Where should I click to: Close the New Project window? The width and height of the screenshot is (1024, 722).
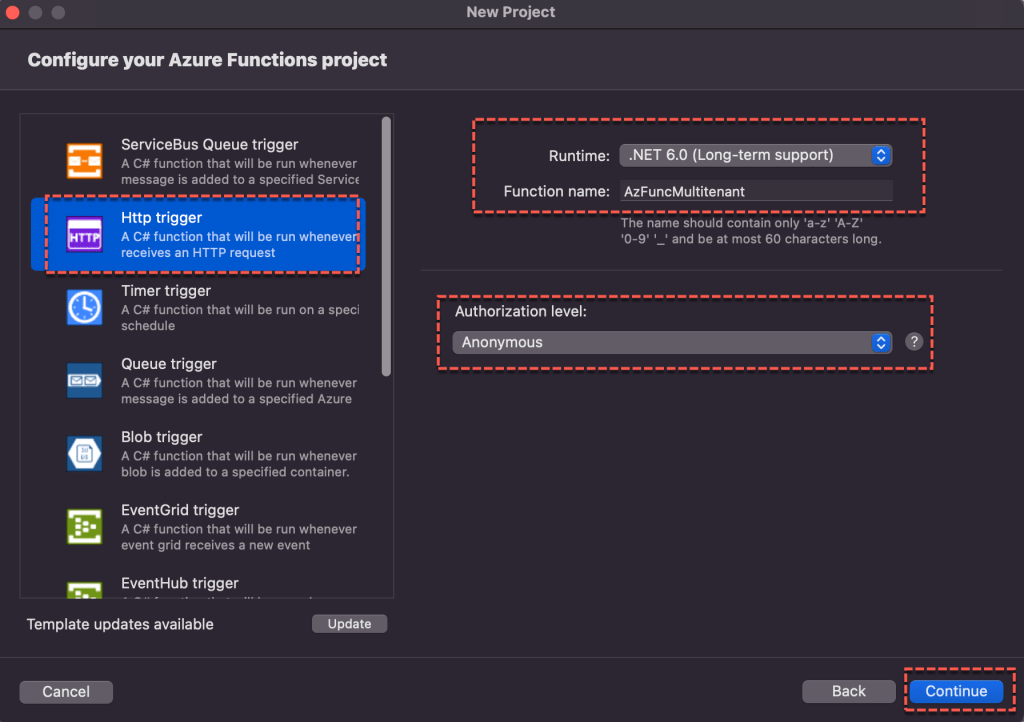13,12
